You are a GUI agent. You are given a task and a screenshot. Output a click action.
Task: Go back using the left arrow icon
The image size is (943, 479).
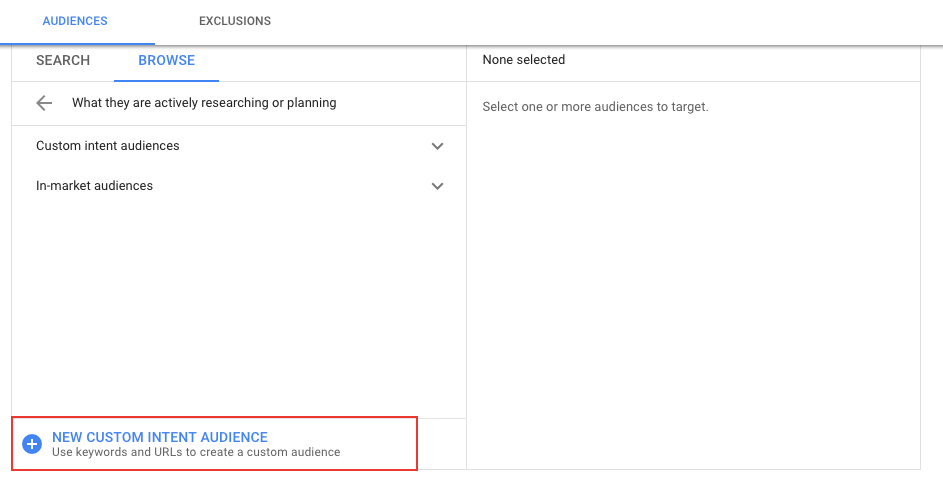click(43, 103)
